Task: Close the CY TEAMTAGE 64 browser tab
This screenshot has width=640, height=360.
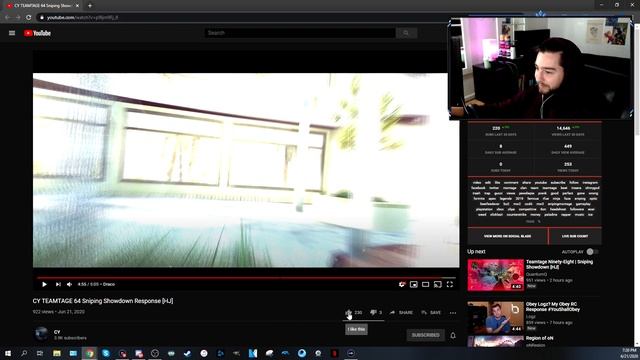Action: pos(78,6)
